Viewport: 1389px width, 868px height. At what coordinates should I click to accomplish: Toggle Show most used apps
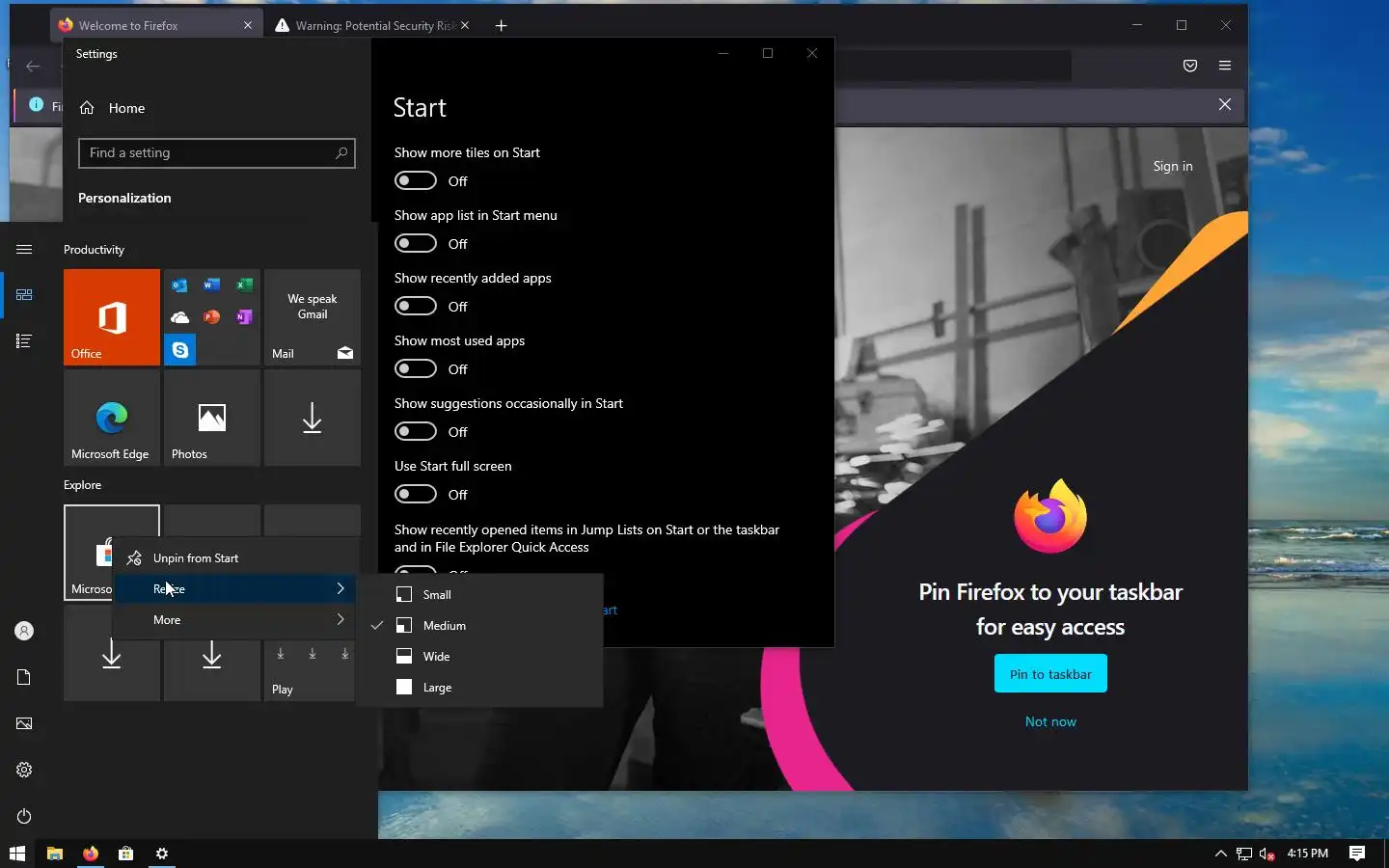(x=416, y=368)
